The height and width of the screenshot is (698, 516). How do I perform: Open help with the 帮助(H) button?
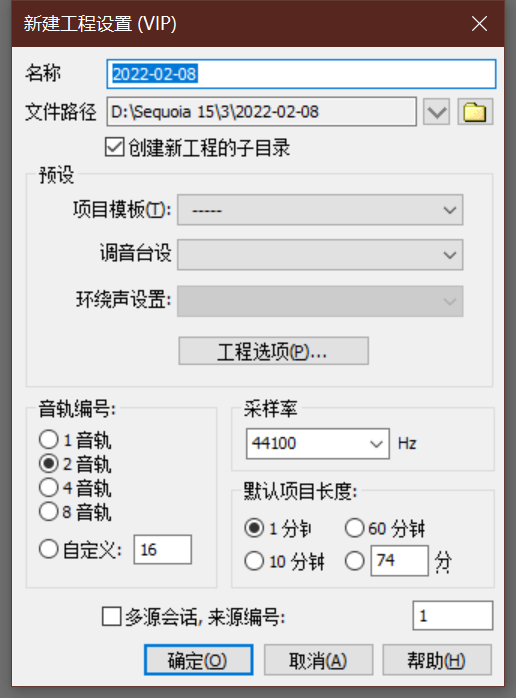click(x=437, y=660)
